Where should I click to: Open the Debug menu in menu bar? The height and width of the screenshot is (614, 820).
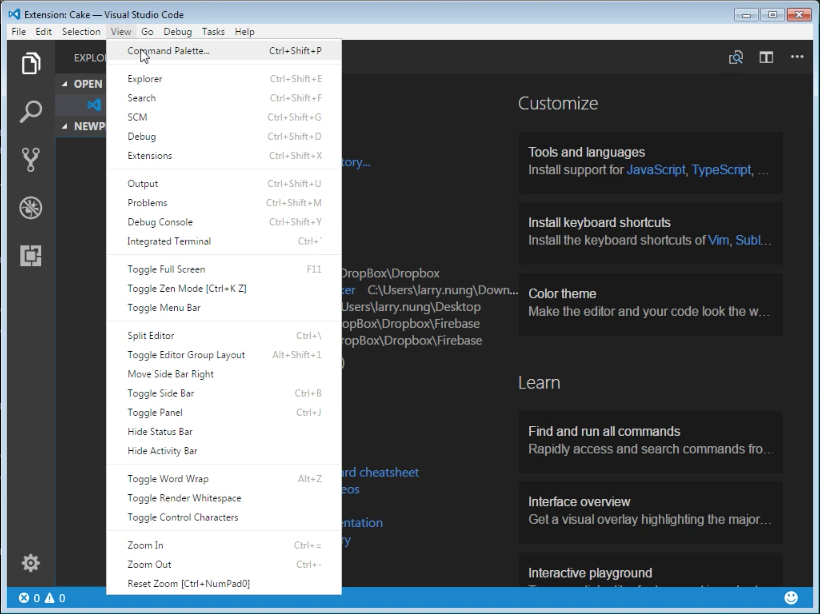[177, 31]
